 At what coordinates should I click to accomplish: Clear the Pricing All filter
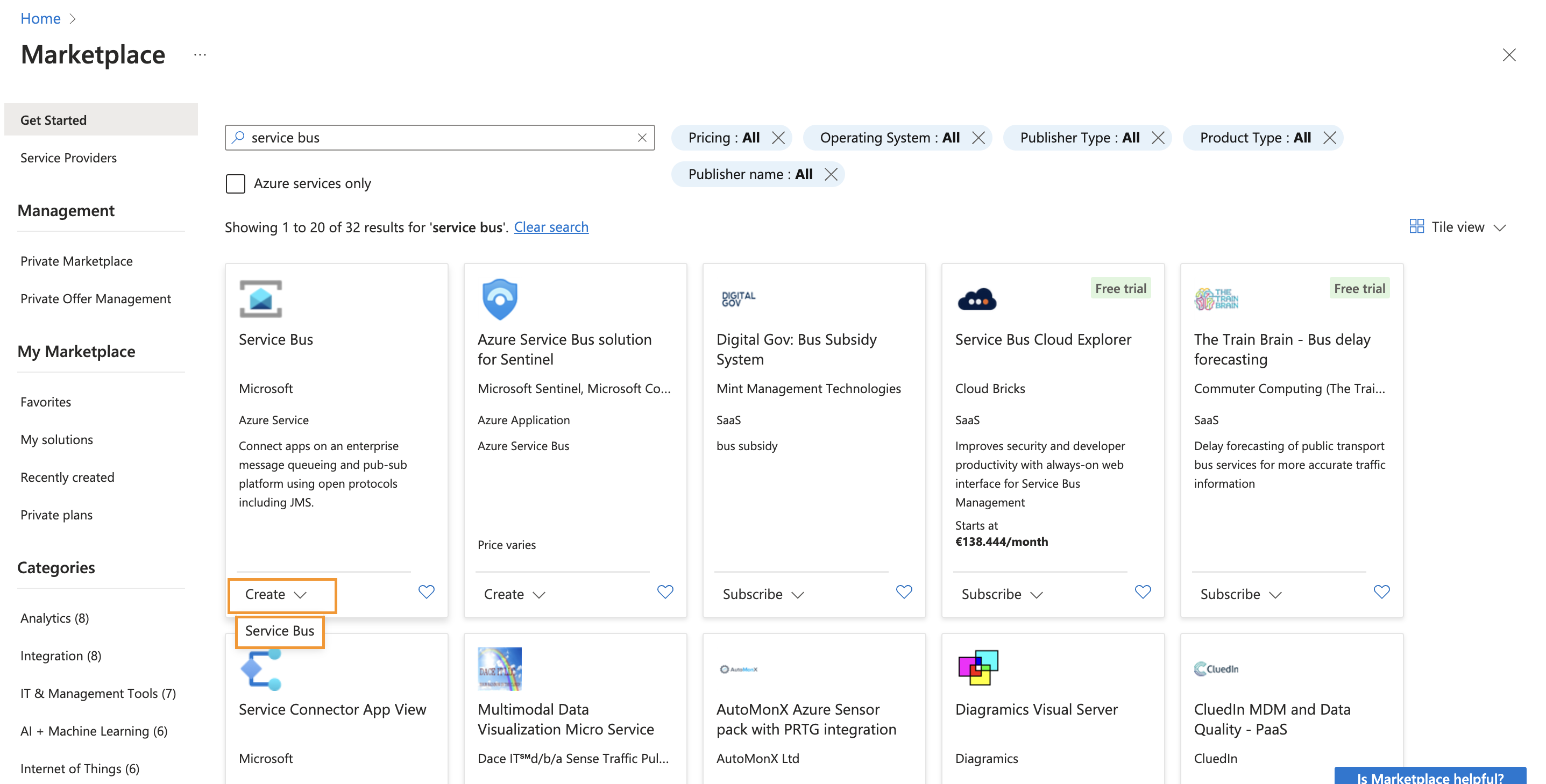point(779,137)
